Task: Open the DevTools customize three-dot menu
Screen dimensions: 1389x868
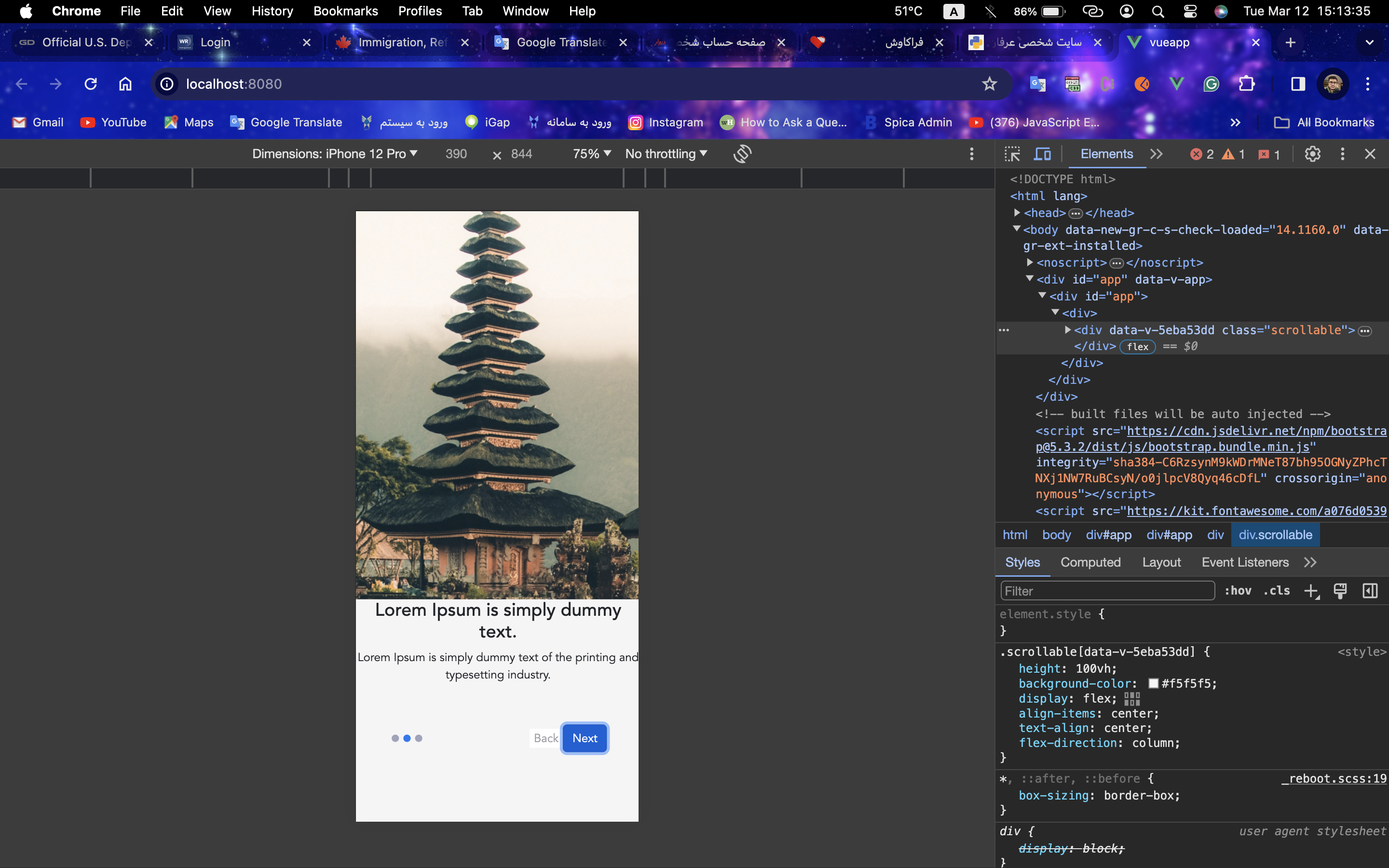Action: [1342, 154]
